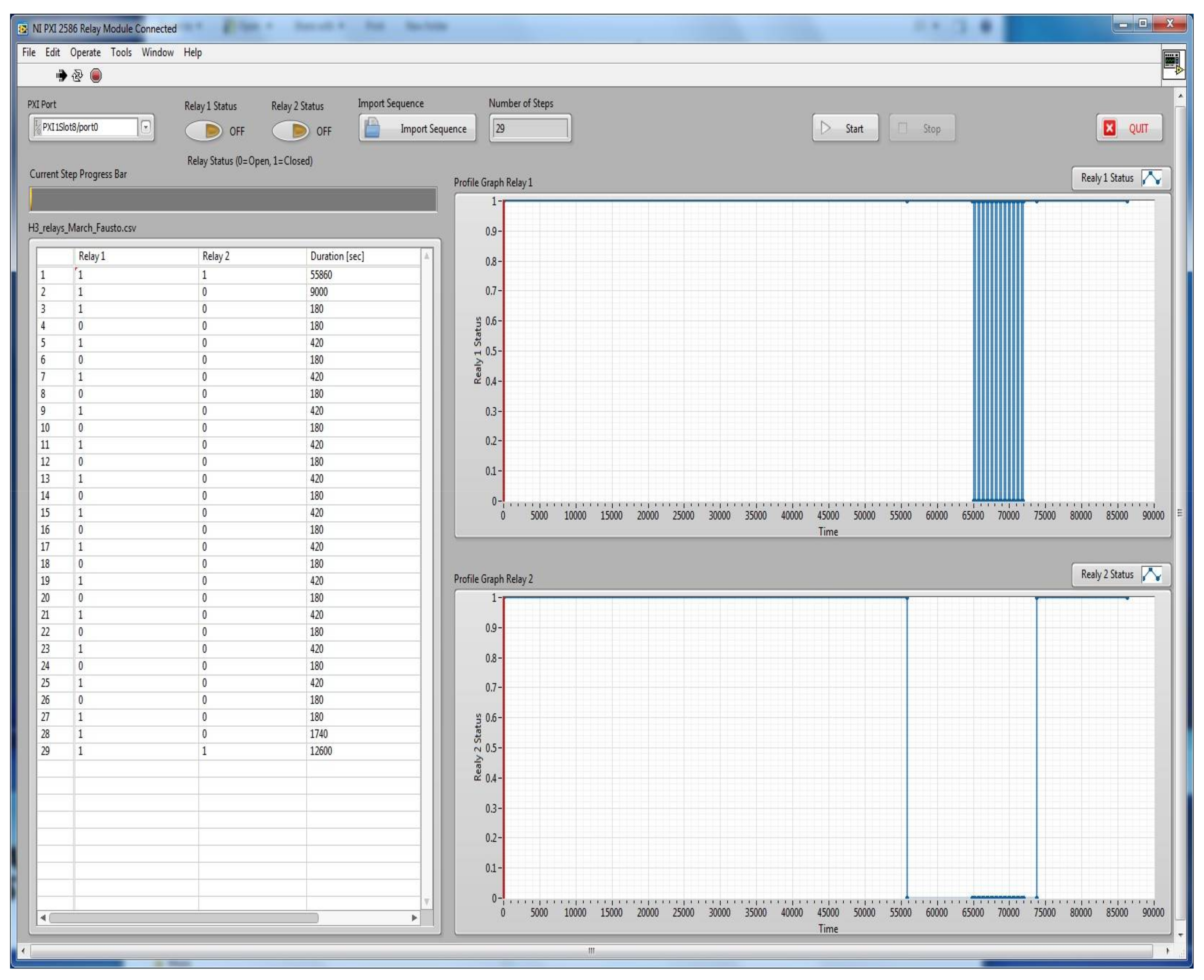
Task: Click the Realy 1 Status plot legend icon
Action: 1151,178
